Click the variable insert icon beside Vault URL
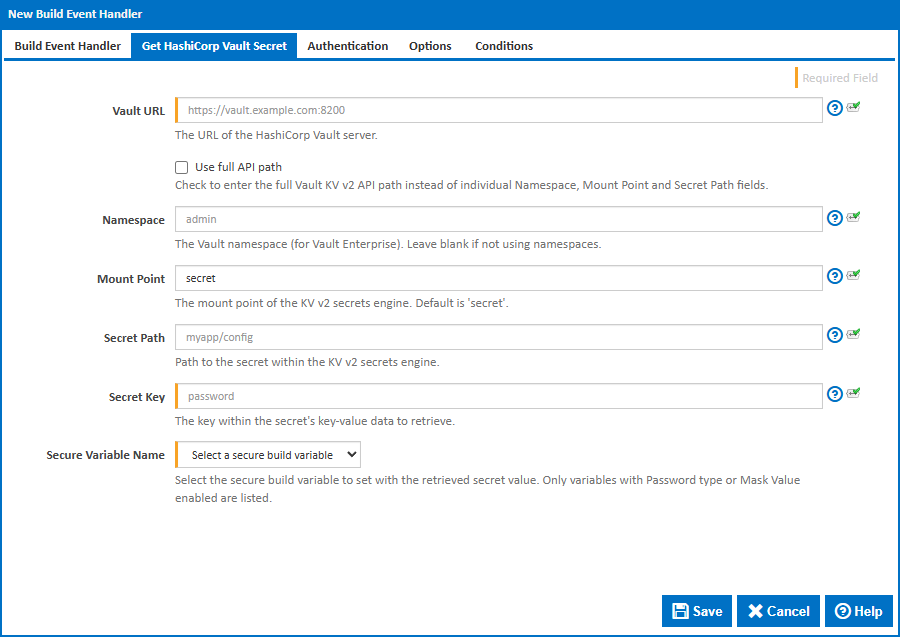The height and width of the screenshot is (637, 900). 853,107
